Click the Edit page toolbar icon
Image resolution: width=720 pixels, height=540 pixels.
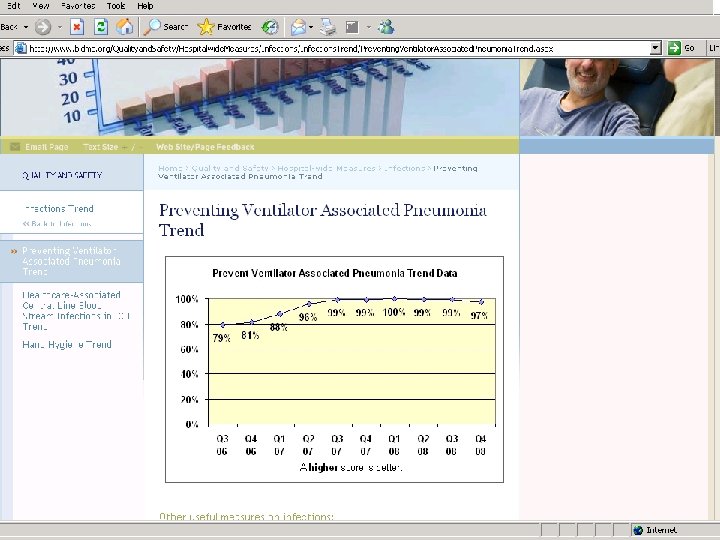pos(352,27)
